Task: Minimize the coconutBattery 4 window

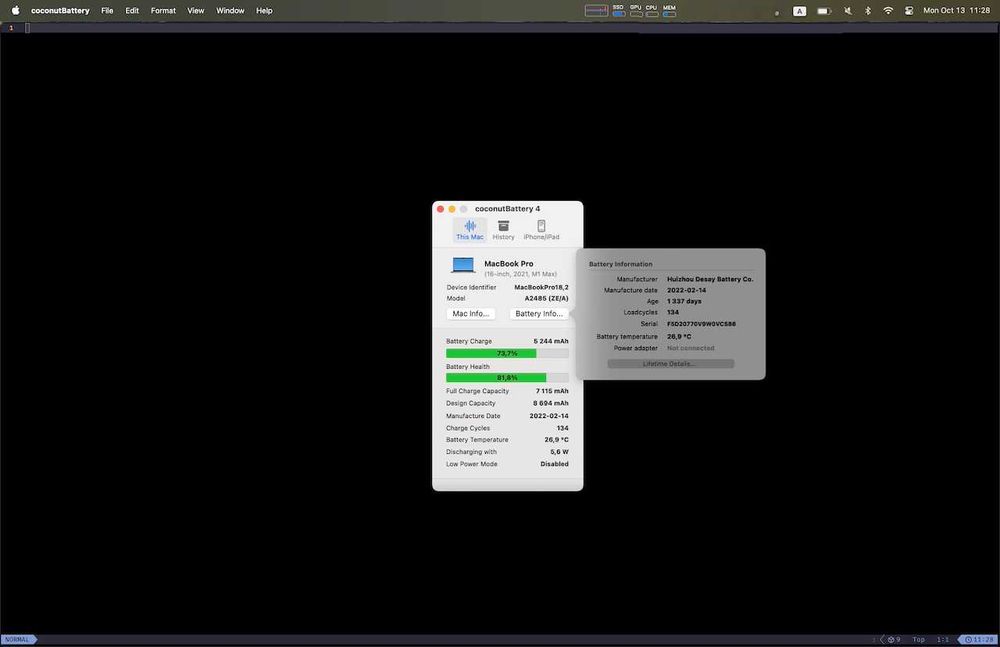Action: [452, 209]
